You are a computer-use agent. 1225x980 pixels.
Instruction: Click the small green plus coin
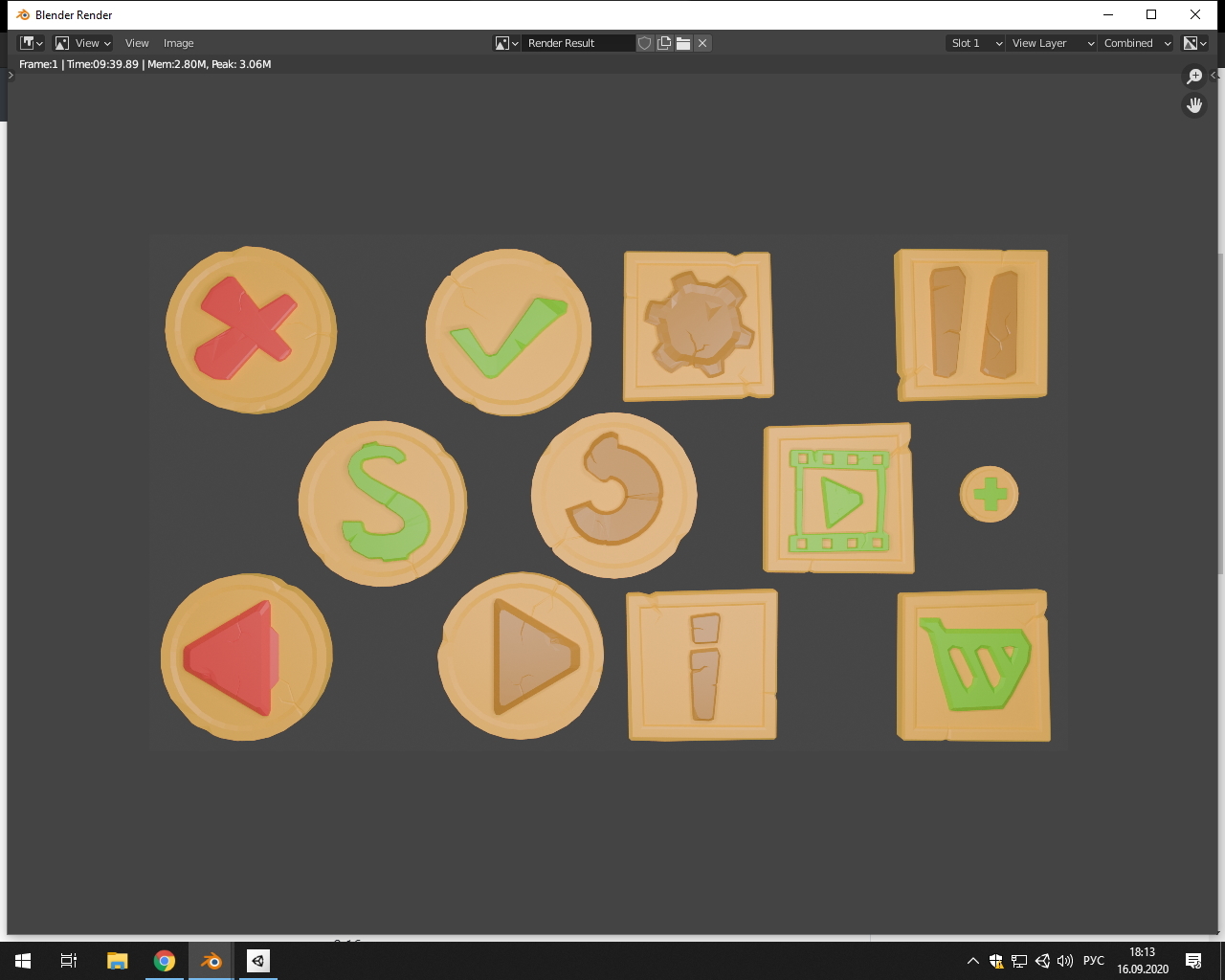pos(990,494)
